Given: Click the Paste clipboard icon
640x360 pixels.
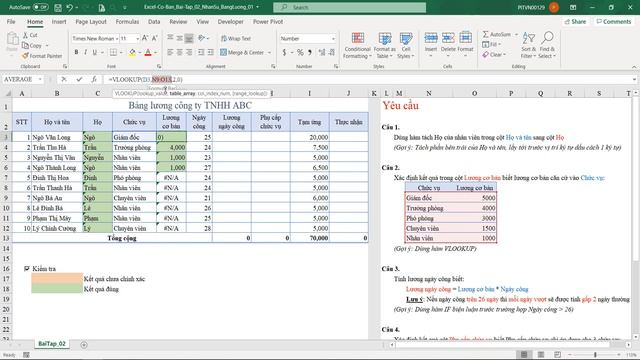Looking at the screenshot, I should coord(12,40).
